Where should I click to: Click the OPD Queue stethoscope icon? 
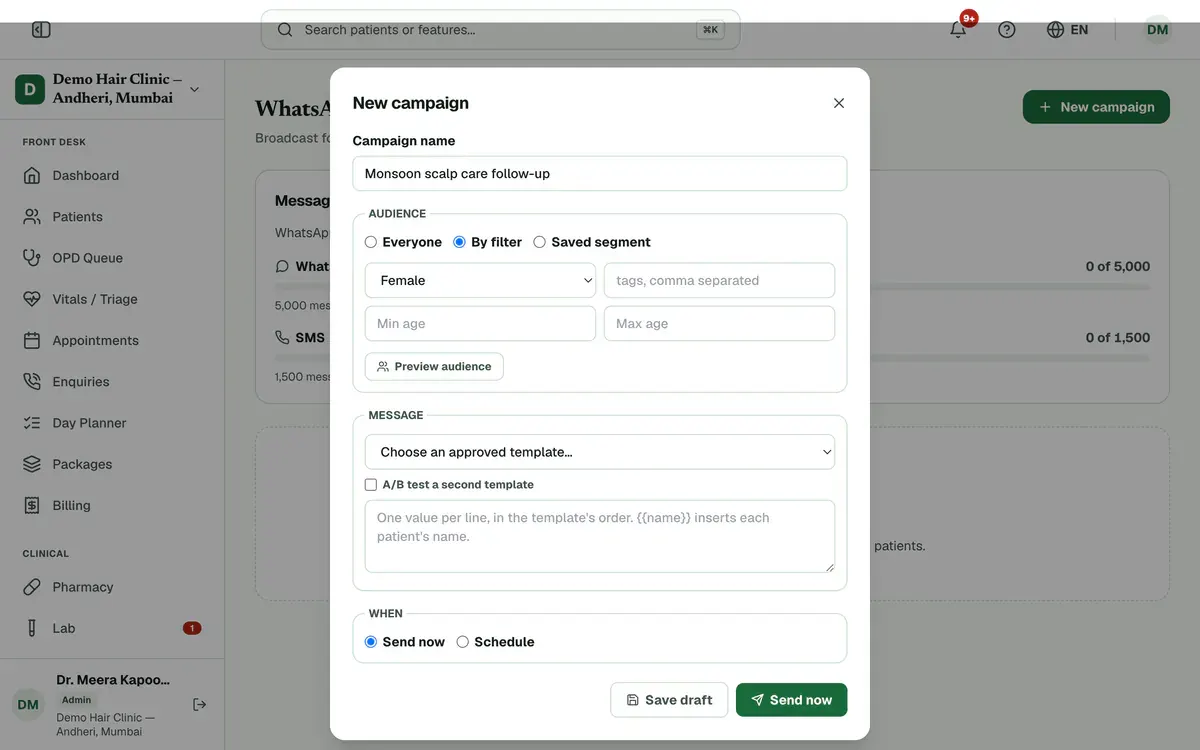[32, 258]
